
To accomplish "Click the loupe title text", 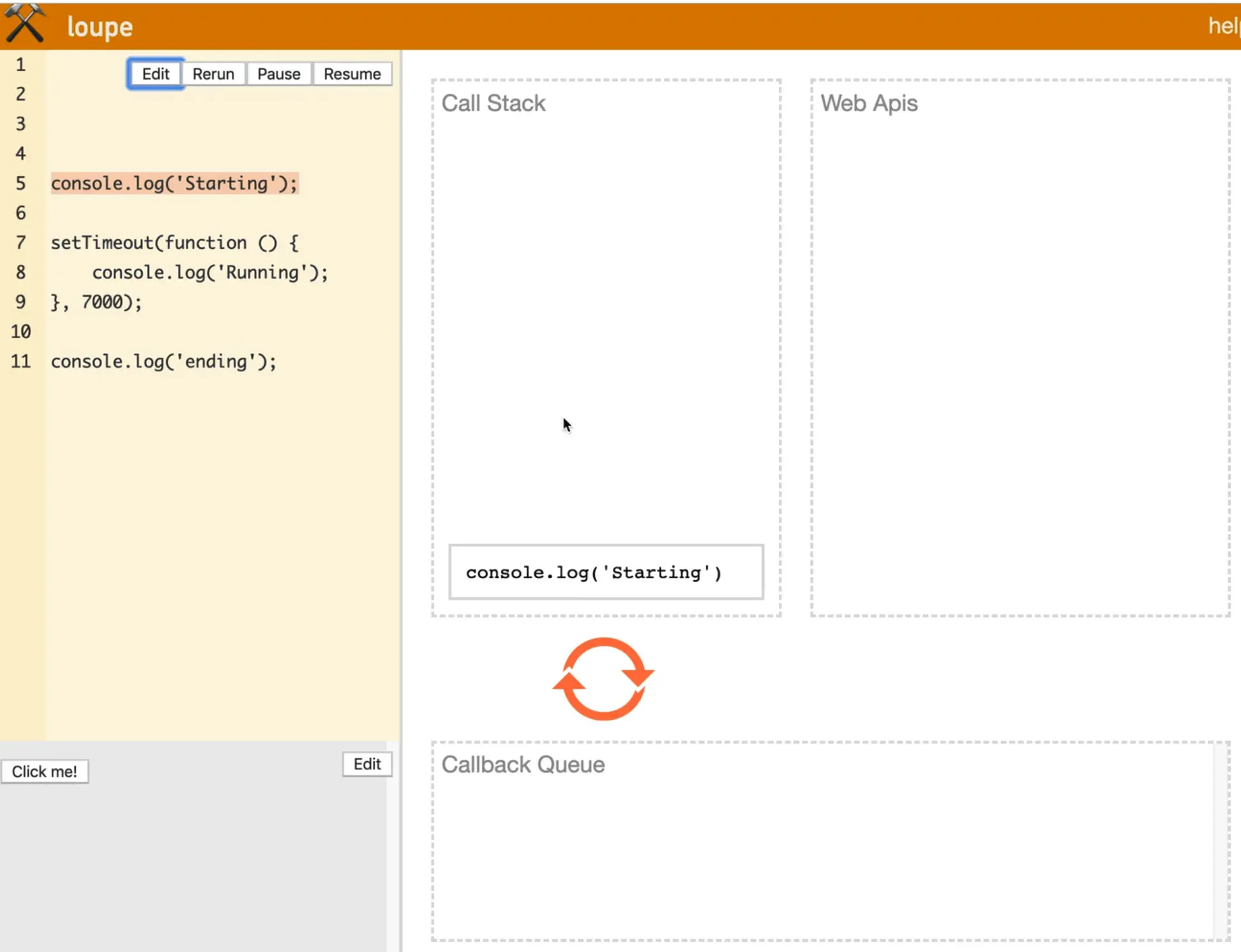I will click(100, 27).
